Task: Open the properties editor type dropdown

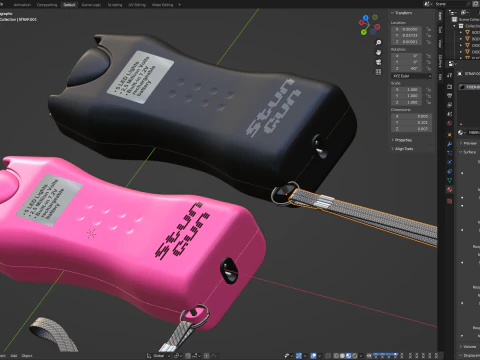Action: (452, 63)
